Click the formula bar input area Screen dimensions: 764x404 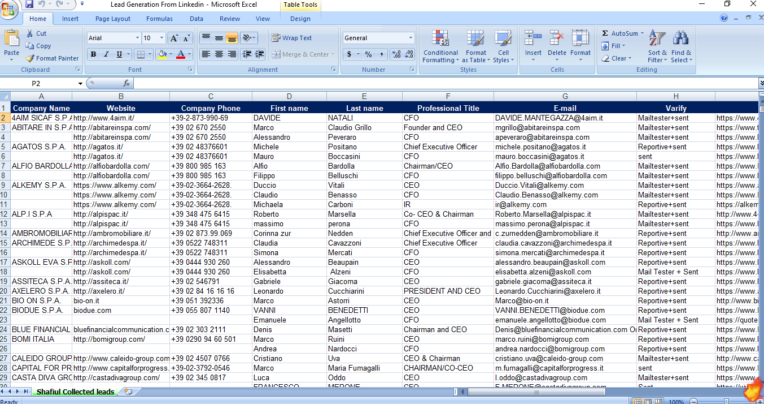point(445,83)
